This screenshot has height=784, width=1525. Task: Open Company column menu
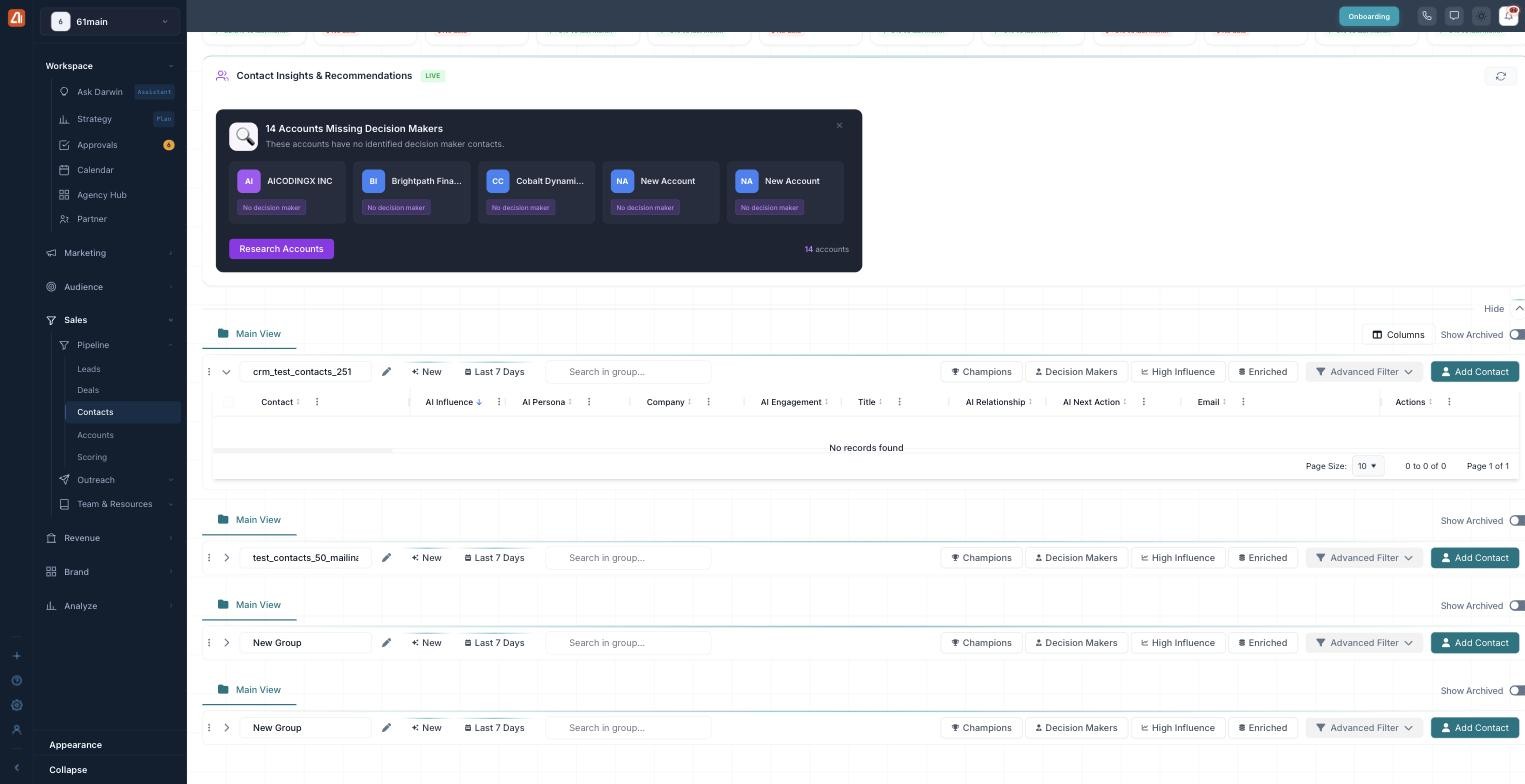point(709,402)
